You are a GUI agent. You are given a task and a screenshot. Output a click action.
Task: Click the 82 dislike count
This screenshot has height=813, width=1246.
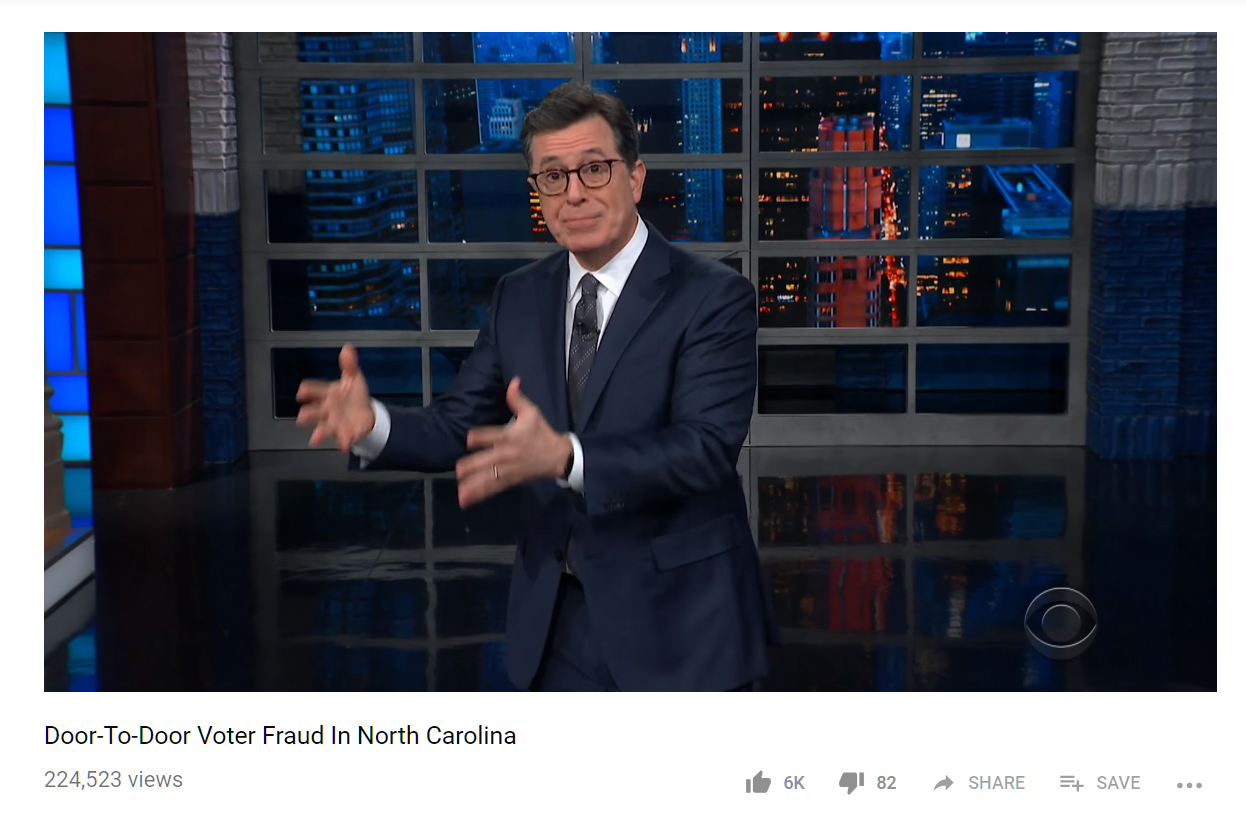(886, 783)
